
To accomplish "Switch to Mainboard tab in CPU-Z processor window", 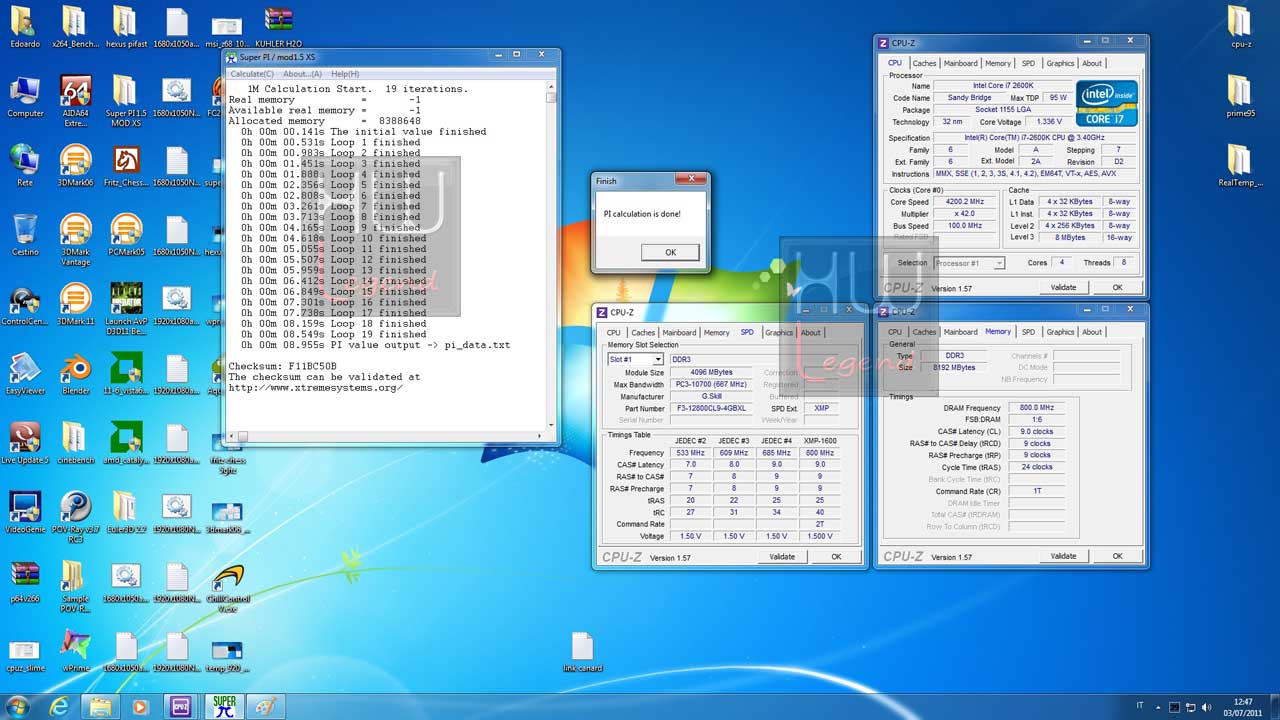I will click(961, 63).
